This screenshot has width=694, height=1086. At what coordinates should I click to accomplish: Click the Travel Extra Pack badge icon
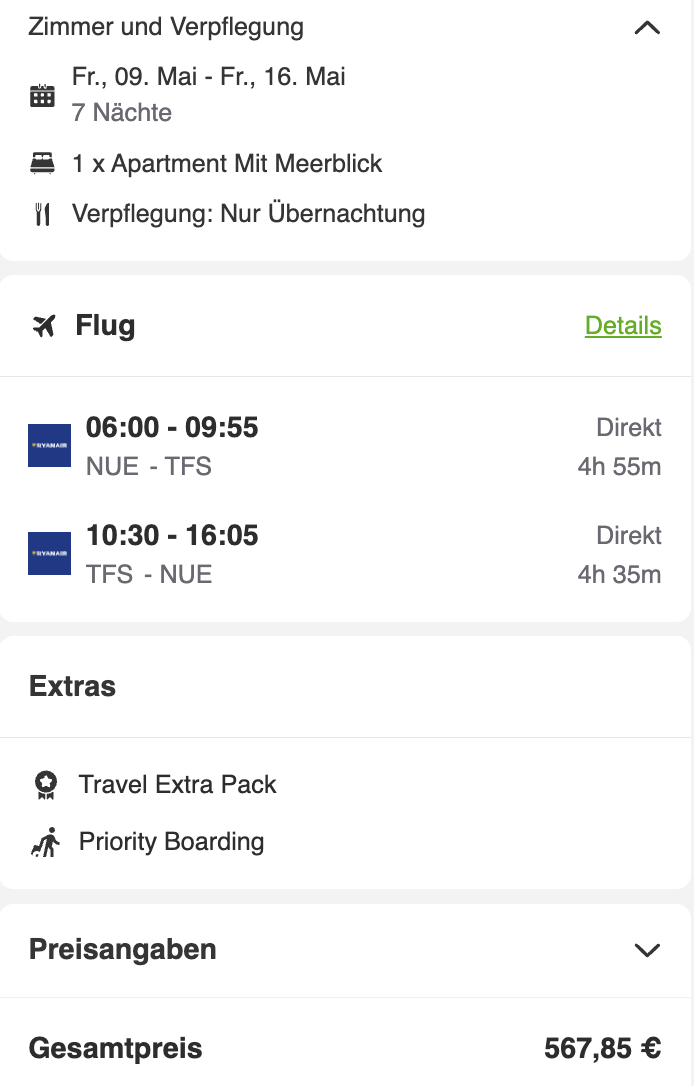[x=46, y=785]
